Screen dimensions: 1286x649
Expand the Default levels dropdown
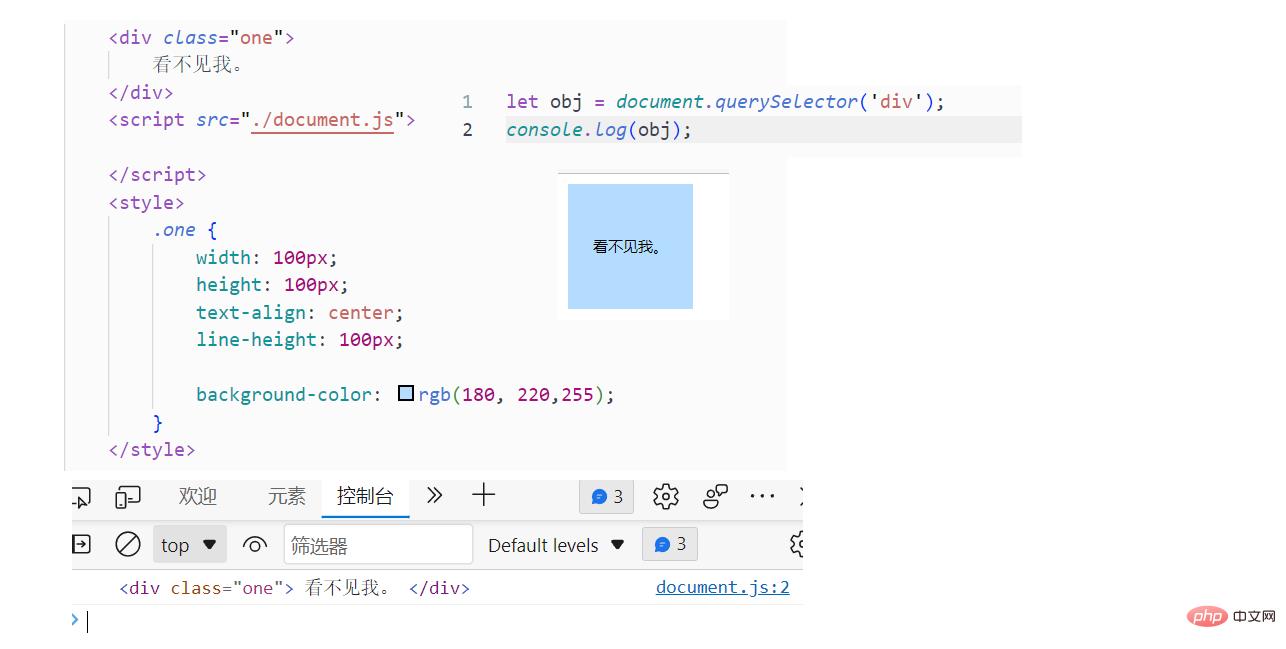pyautogui.click(x=556, y=545)
